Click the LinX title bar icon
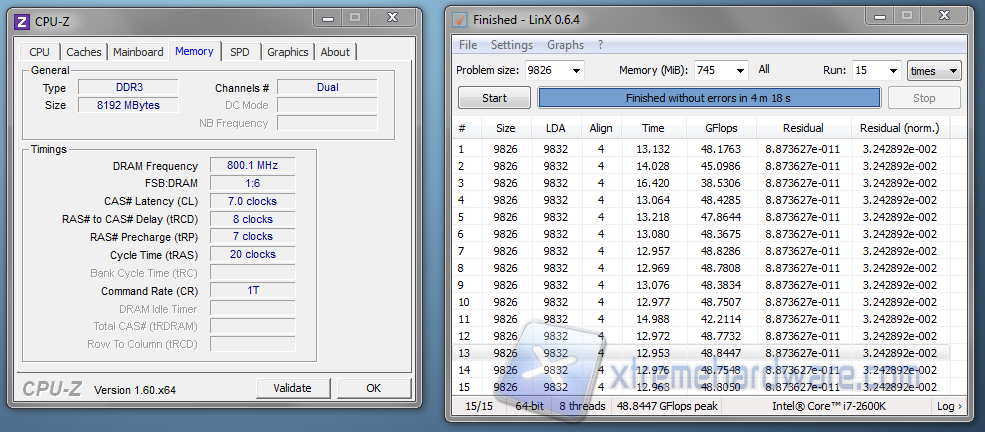985x432 pixels. pos(459,19)
